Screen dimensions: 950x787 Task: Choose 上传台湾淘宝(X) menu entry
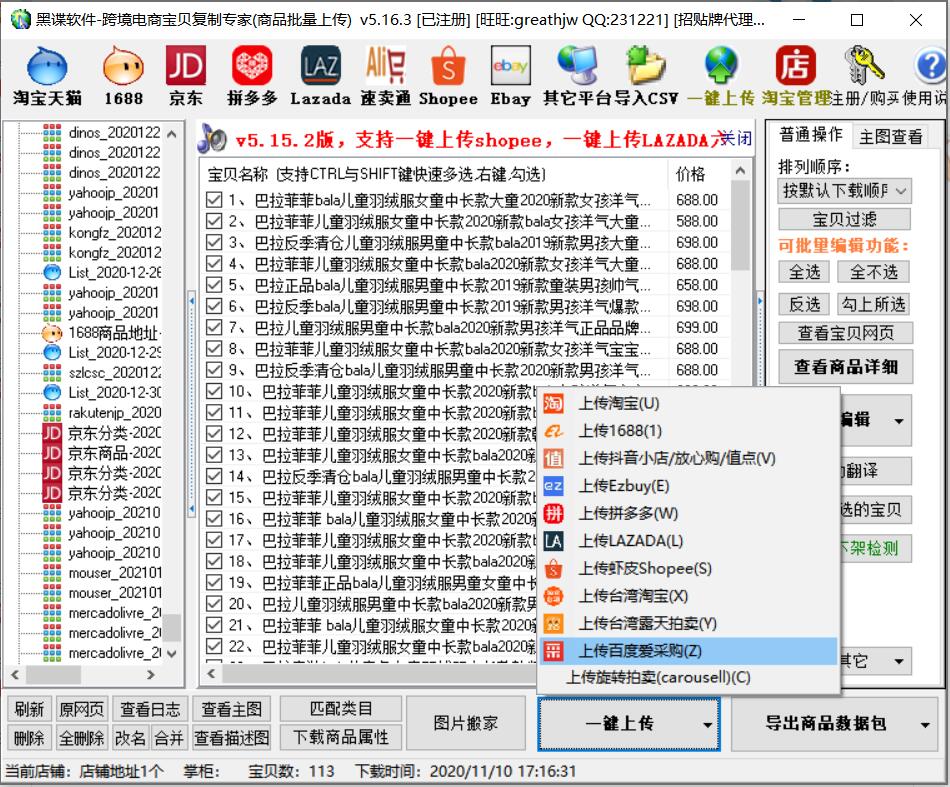tap(688, 596)
